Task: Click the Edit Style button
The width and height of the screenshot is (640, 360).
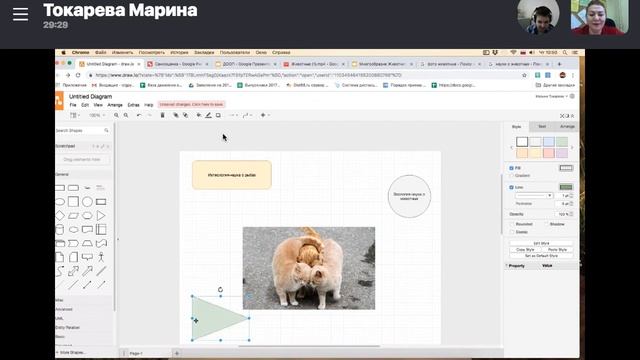Action: pos(541,243)
